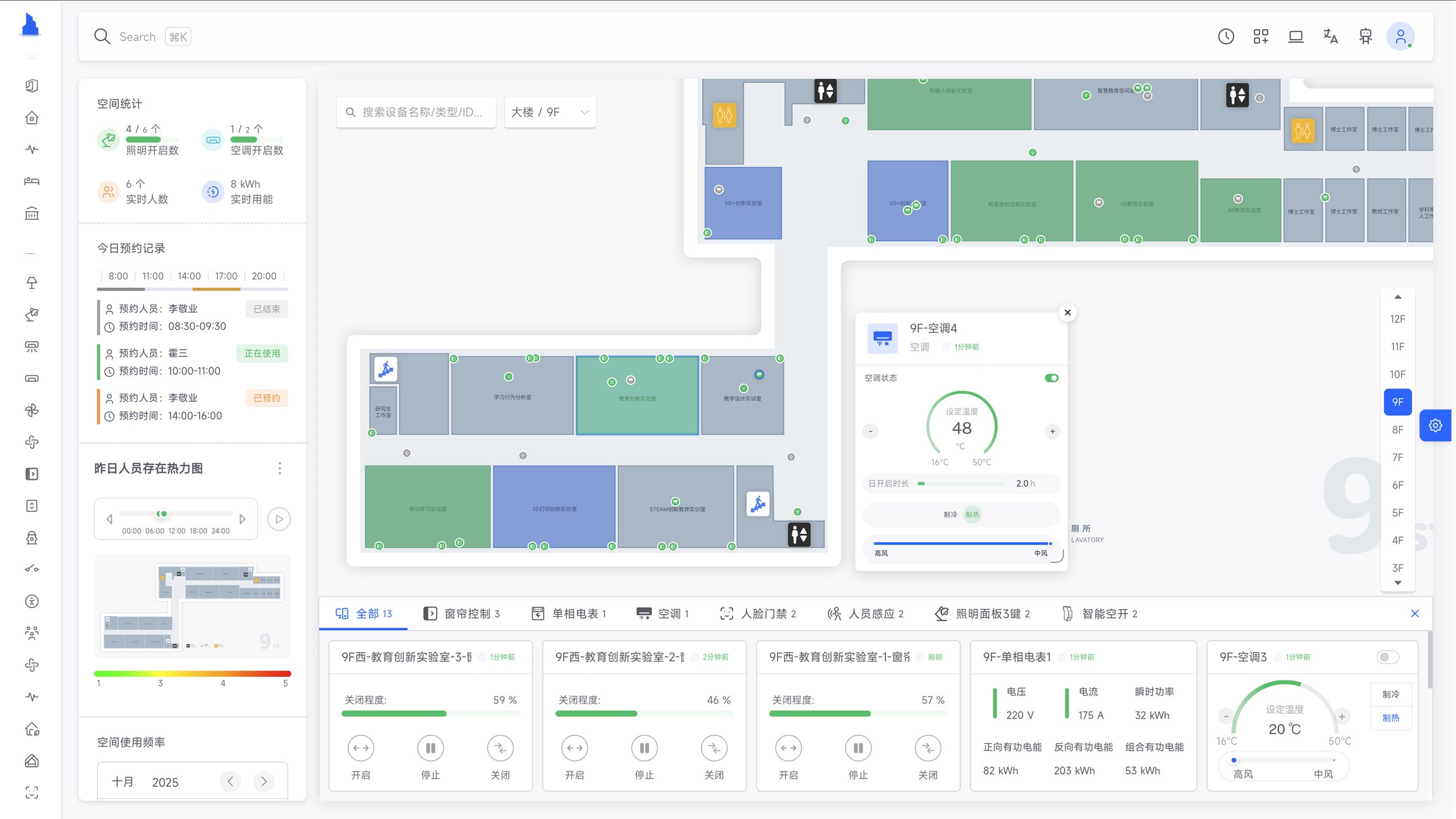
Task: Open the language translation icon
Action: click(x=1330, y=37)
